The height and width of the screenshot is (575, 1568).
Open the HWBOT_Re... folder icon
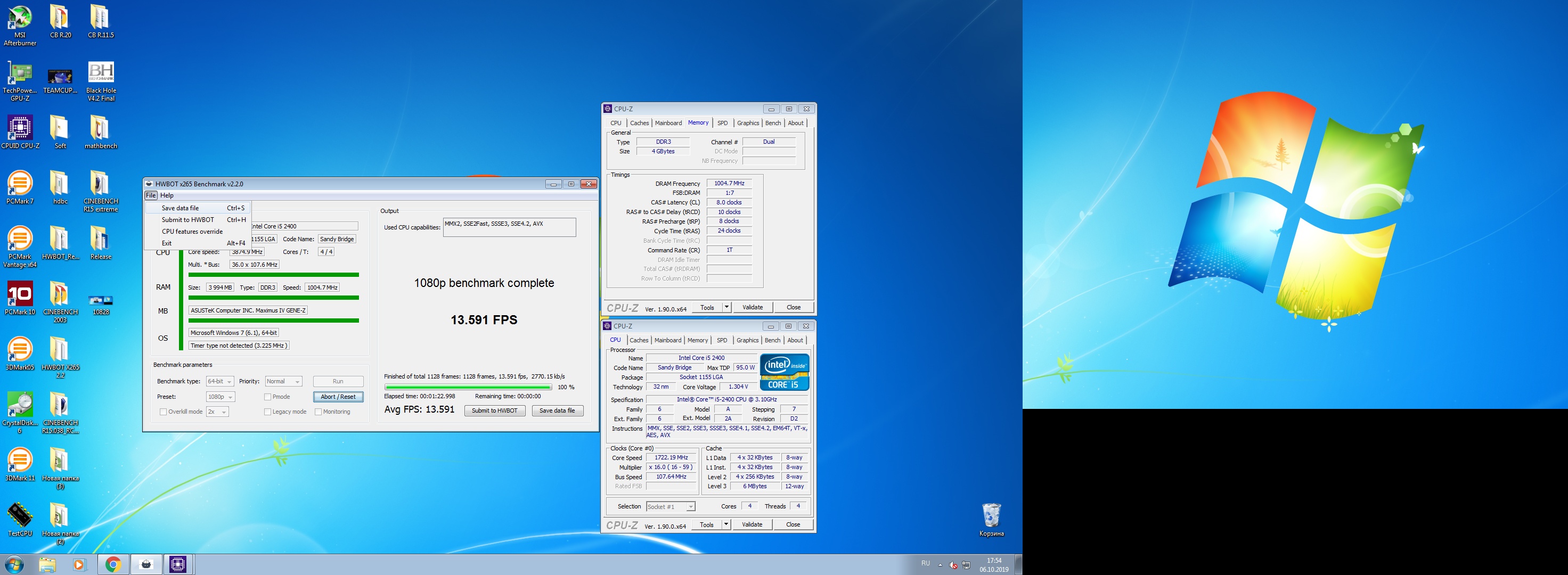tap(60, 243)
